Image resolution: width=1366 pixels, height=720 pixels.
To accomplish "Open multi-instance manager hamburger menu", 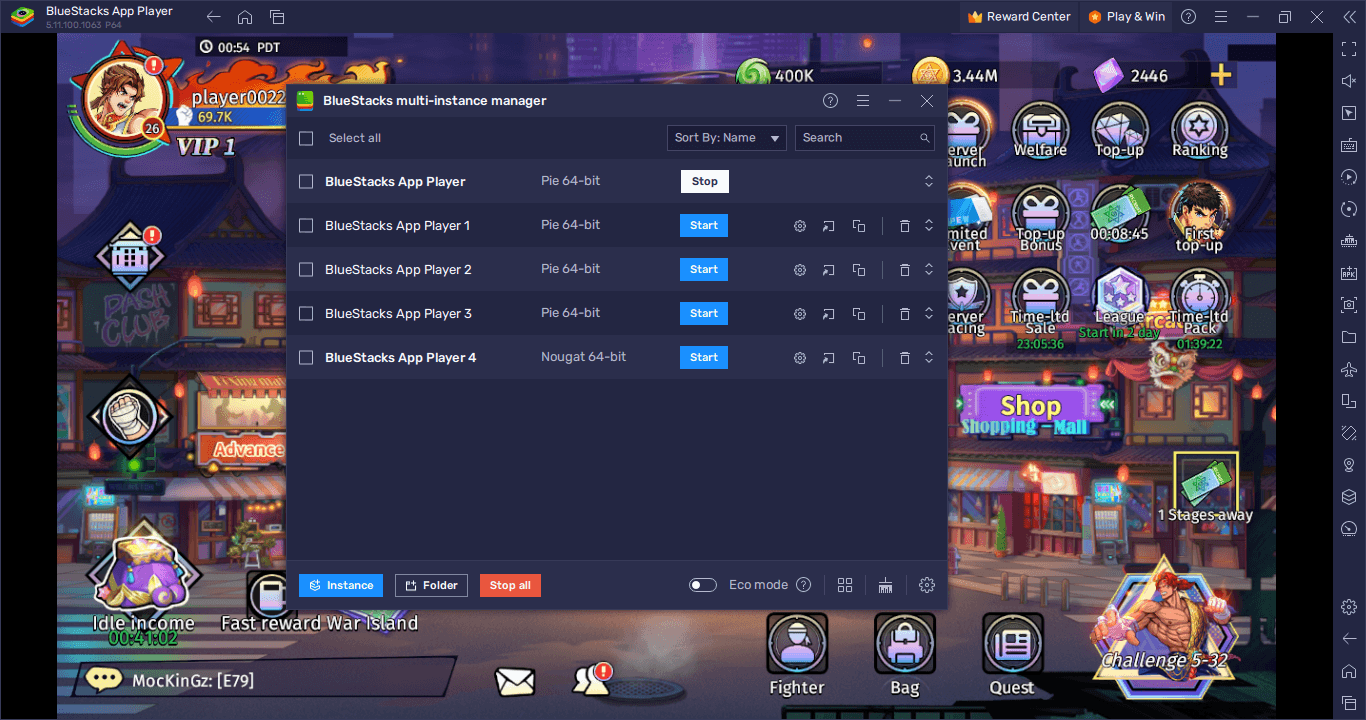I will coord(863,101).
